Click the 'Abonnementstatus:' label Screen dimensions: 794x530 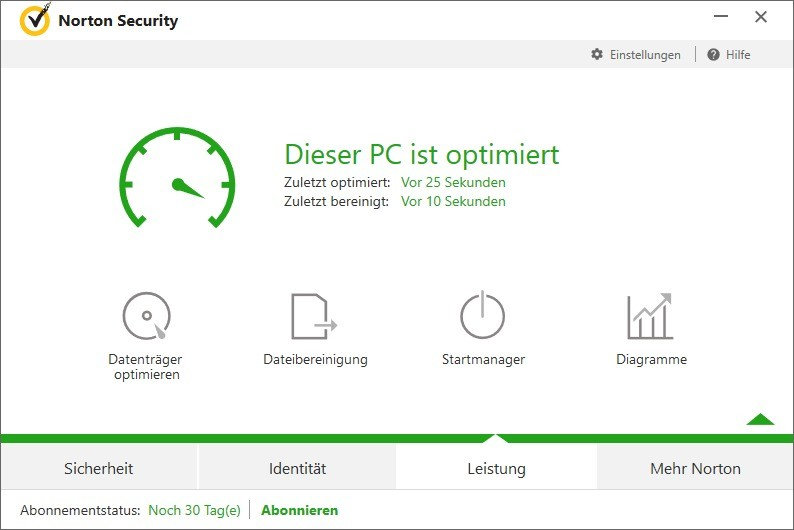(80, 510)
